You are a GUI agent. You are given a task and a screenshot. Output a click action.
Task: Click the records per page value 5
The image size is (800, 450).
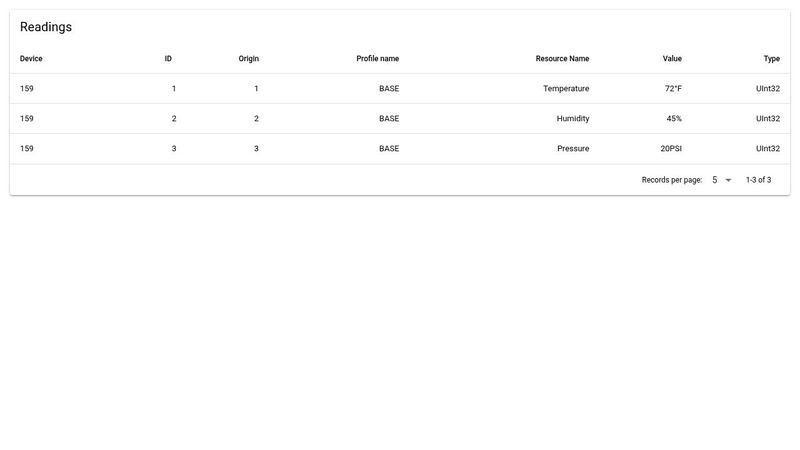[715, 180]
